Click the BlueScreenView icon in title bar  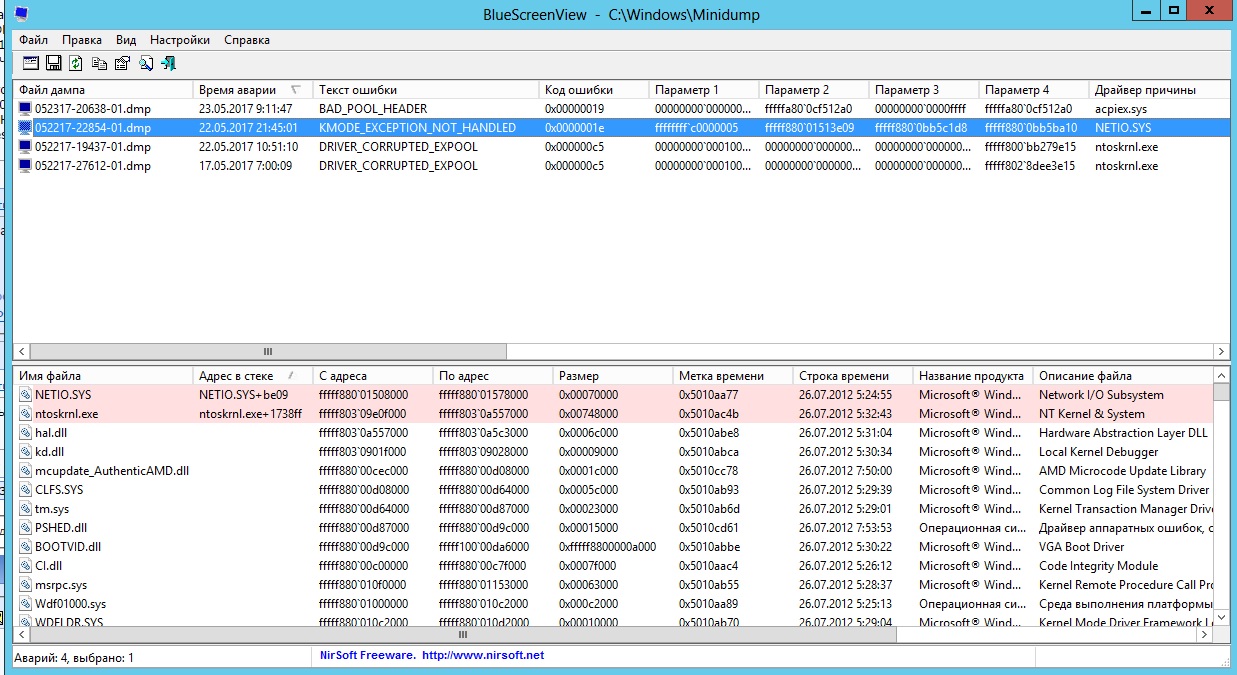tap(21, 13)
